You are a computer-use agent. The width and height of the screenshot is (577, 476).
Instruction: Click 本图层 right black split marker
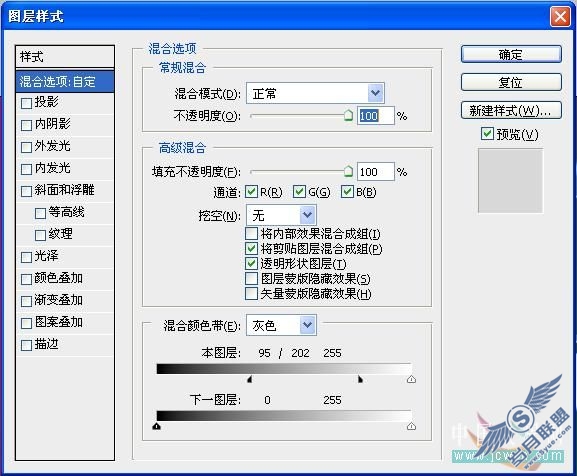coord(360,379)
